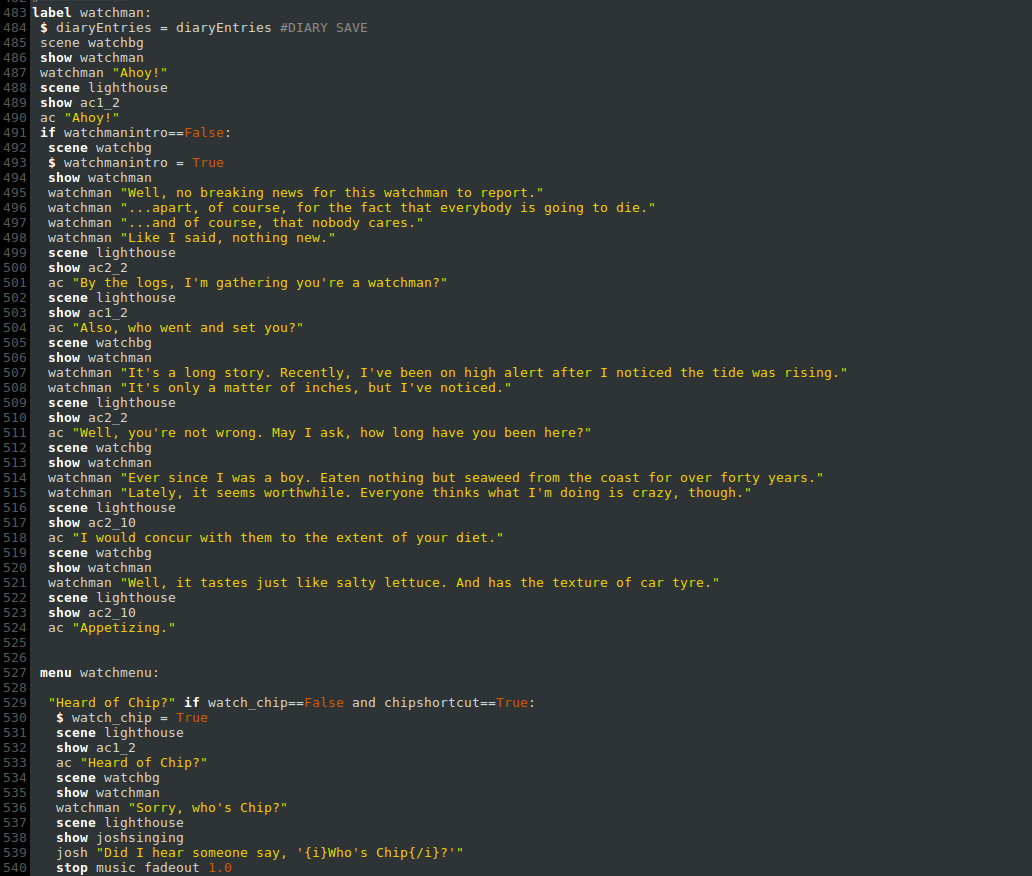Click the "Well, no breaking news" dialogue string
Image resolution: width=1032 pixels, height=876 pixels.
click(x=332, y=192)
